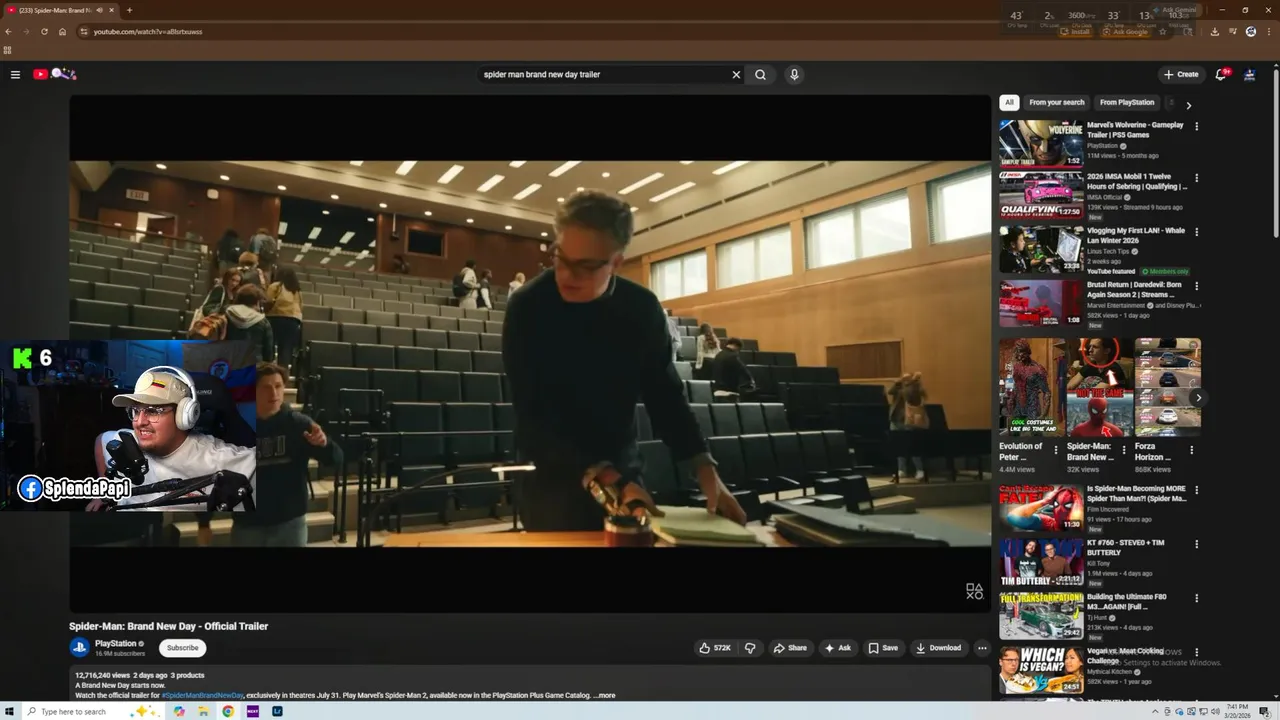The image size is (1280, 720).
Task: Go to YouTube home via logo
Action: coord(54,74)
